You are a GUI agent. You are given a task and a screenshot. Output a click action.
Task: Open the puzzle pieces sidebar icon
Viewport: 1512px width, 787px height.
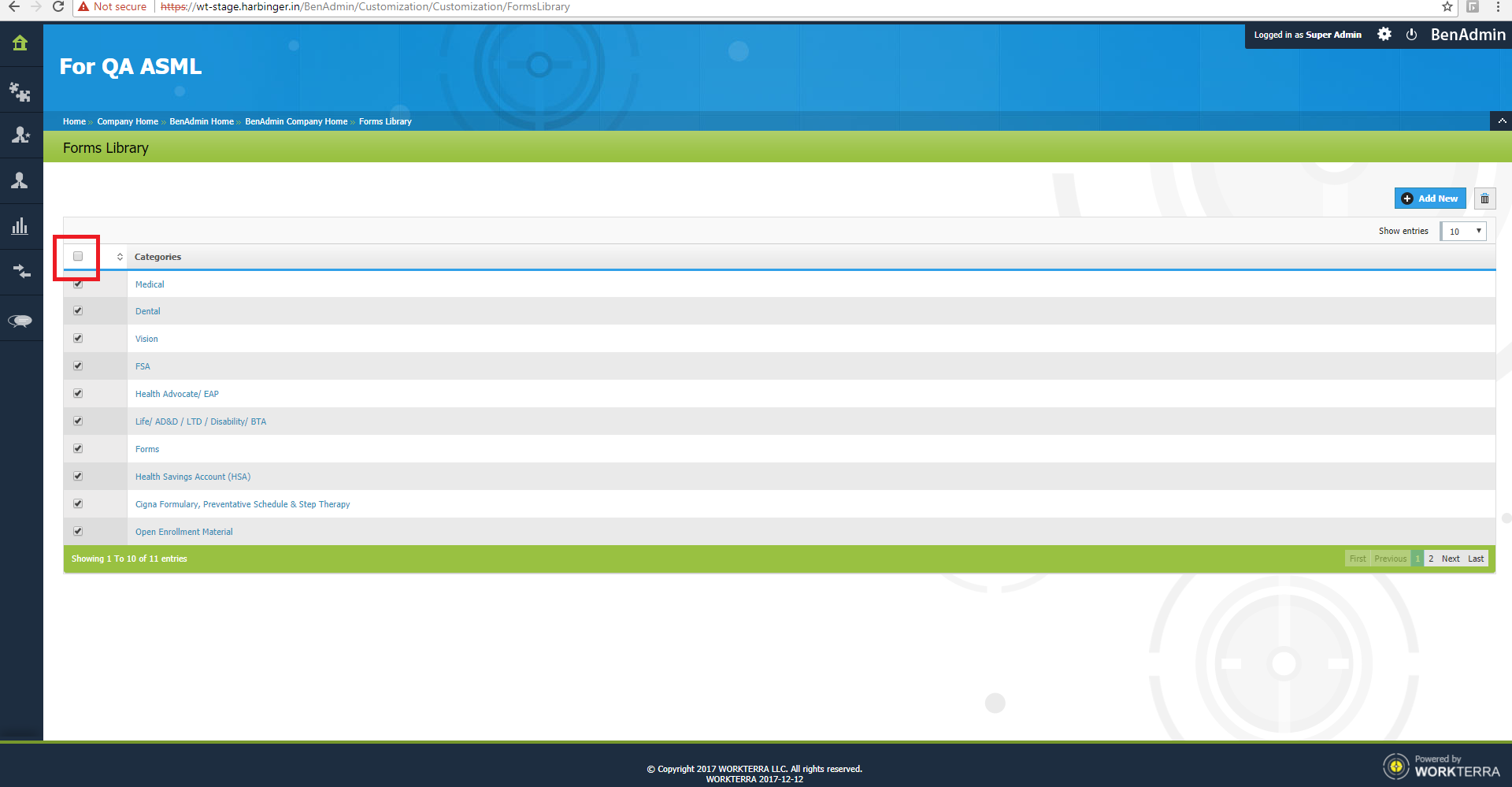point(20,91)
